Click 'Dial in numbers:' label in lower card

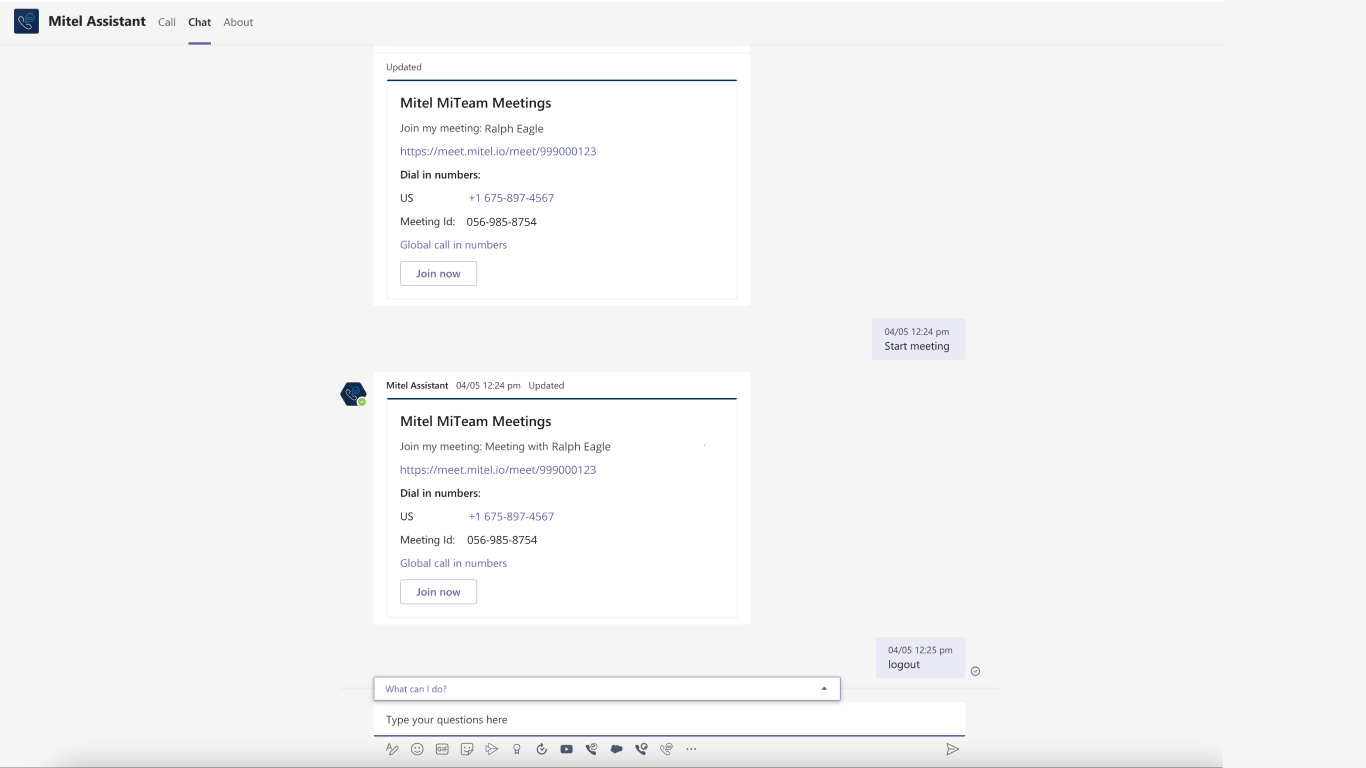pos(440,493)
